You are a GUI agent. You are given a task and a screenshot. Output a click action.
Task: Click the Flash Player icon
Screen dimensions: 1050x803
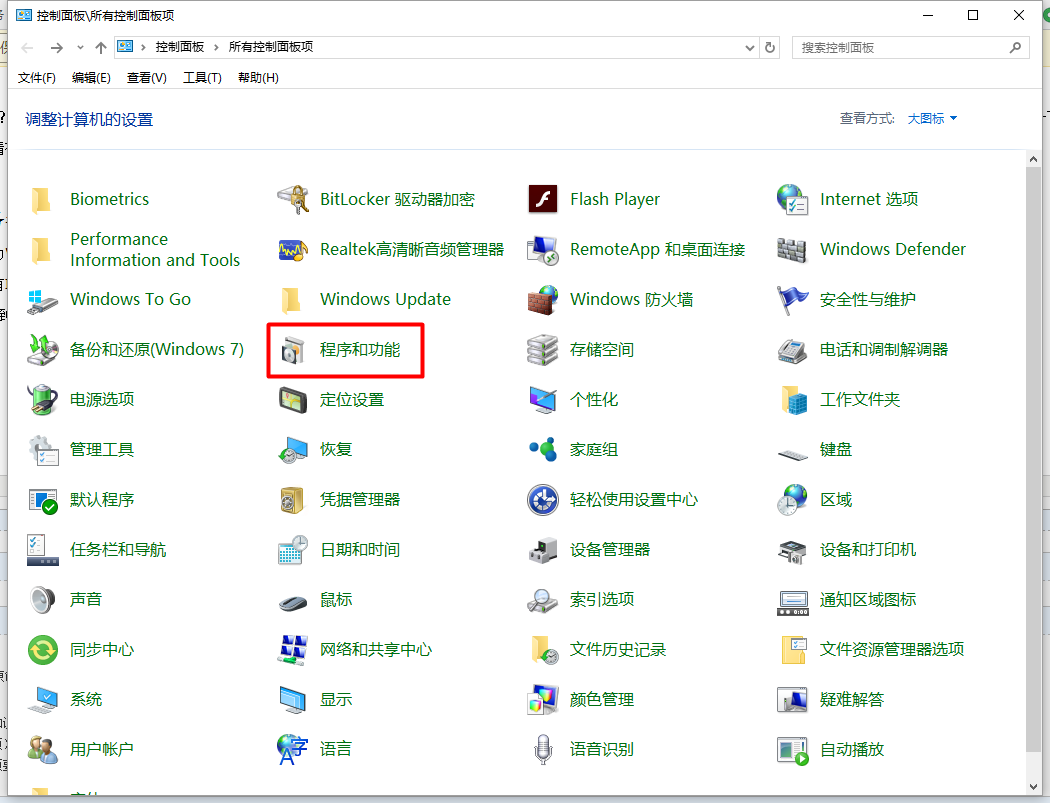pos(542,200)
